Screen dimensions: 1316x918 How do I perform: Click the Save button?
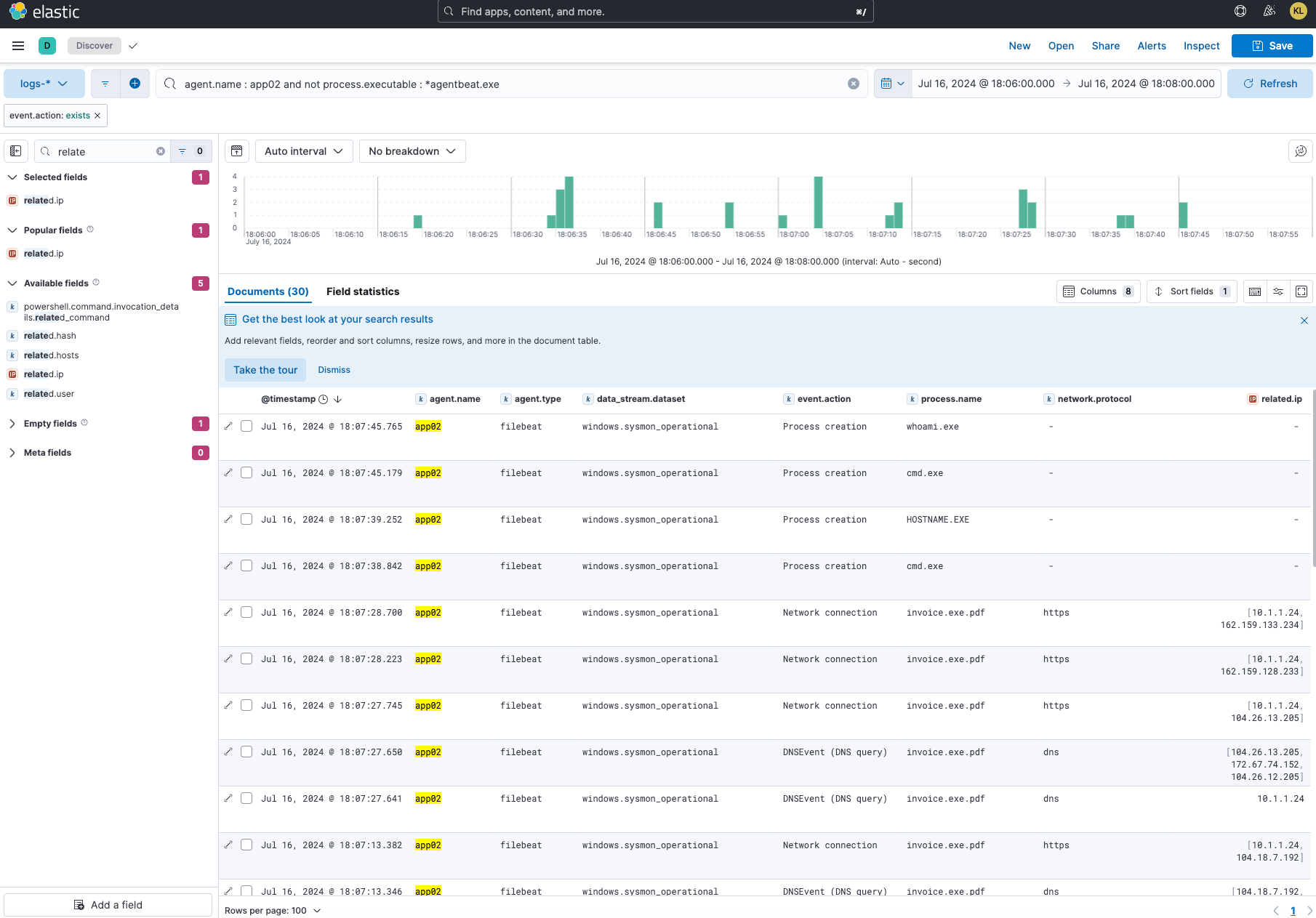pyautogui.click(x=1272, y=46)
